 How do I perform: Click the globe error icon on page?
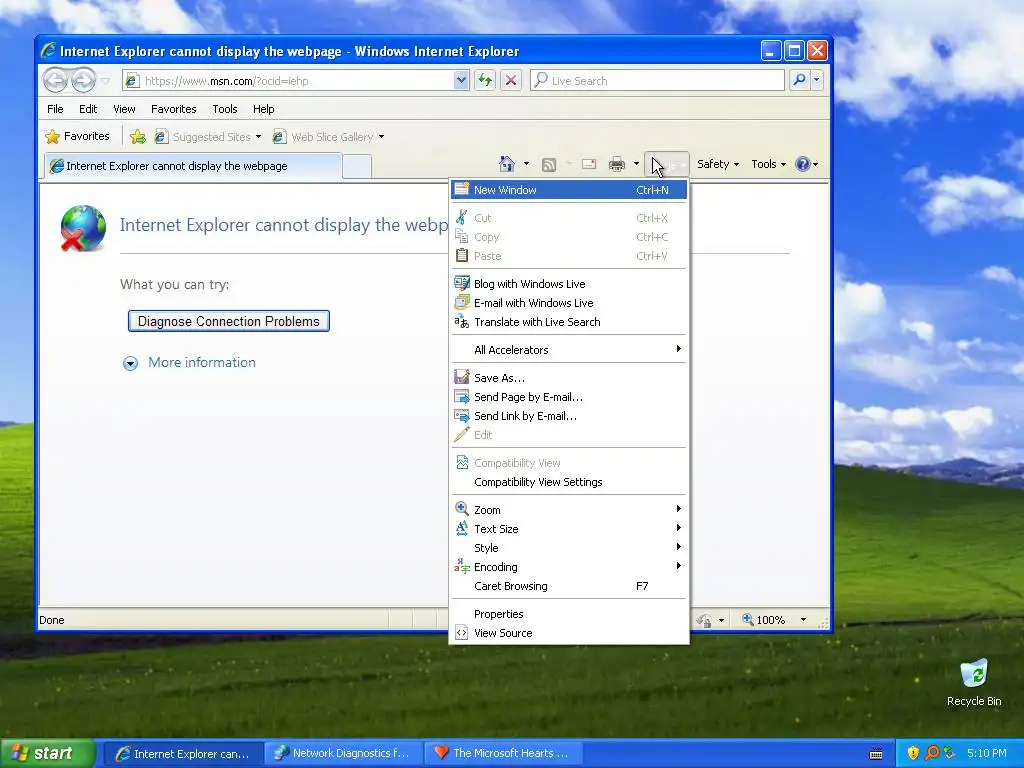pos(83,228)
